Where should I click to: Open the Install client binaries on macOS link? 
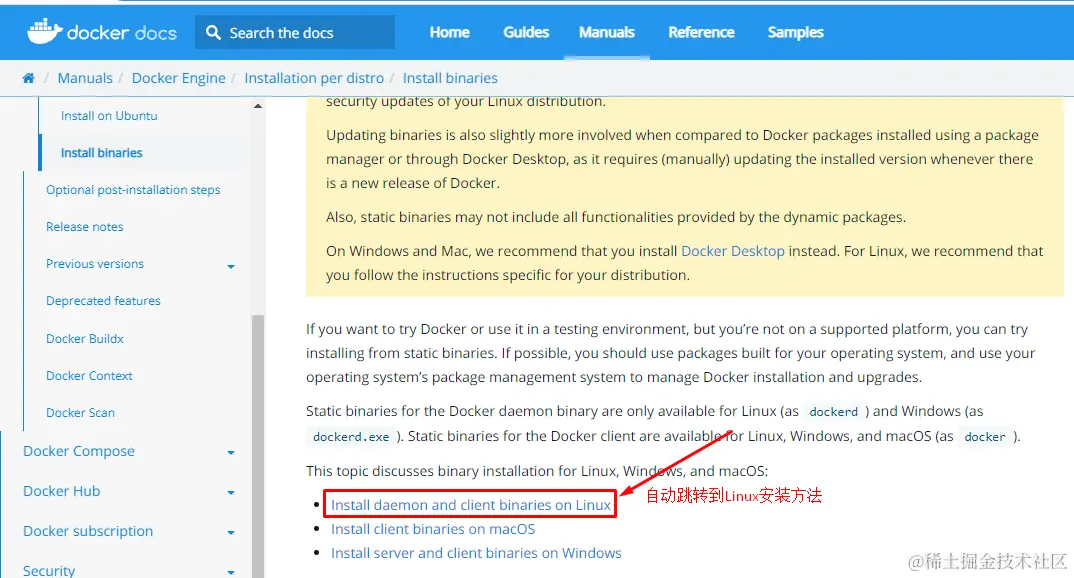tap(433, 529)
